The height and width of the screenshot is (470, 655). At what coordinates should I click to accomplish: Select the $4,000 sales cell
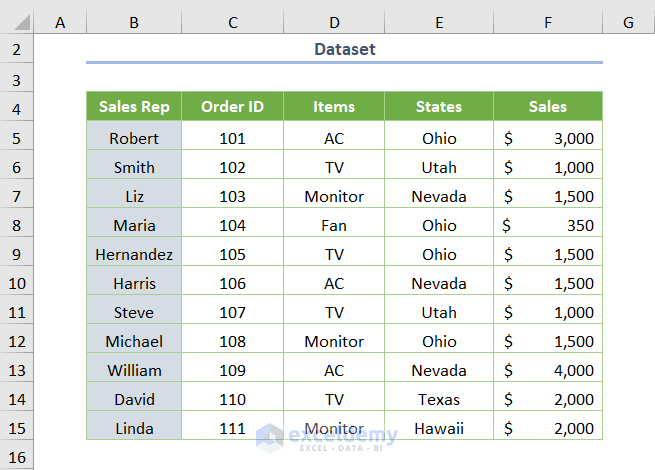(x=548, y=371)
